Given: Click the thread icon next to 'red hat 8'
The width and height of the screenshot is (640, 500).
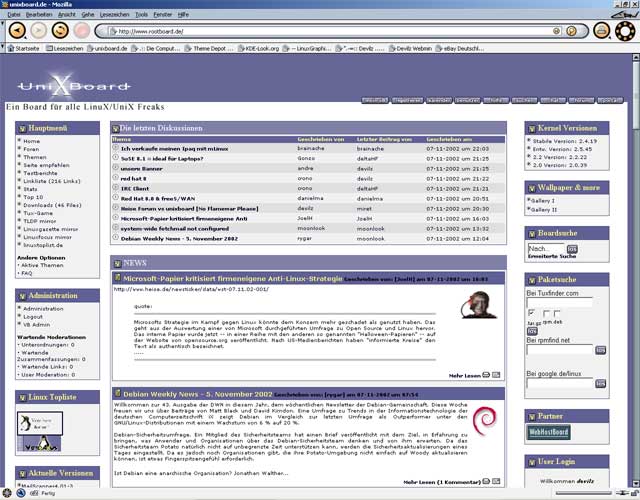Looking at the screenshot, I should coord(116,178).
